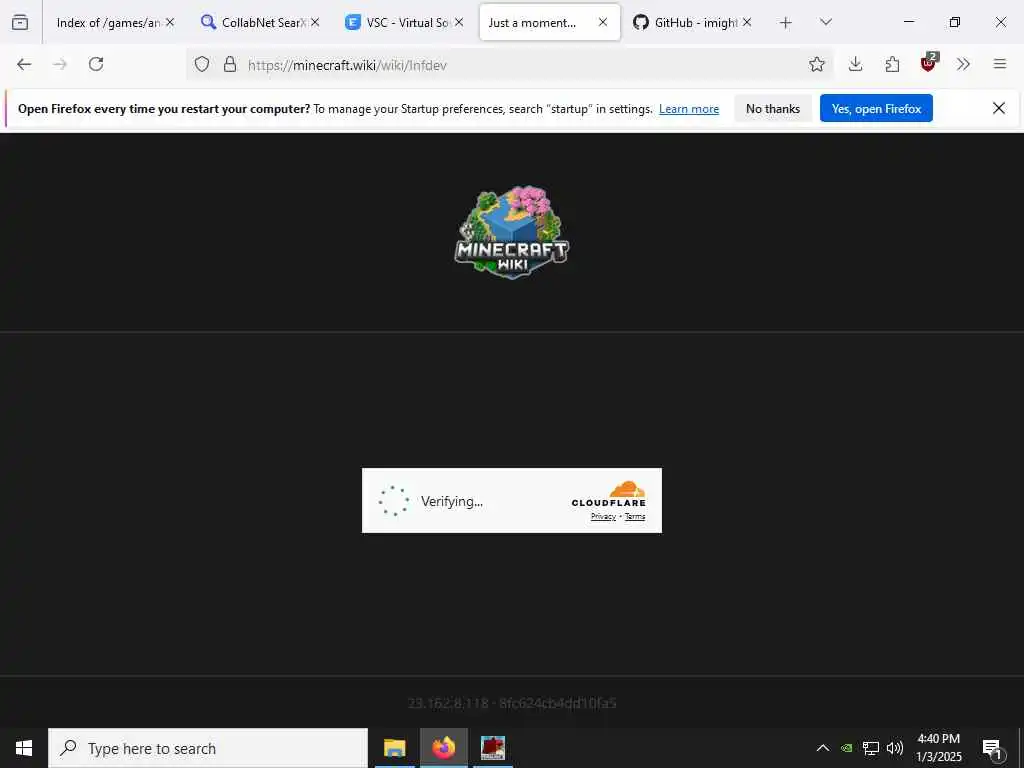Screen dimensions: 1024x768
Task: Open the Firefox application menu
Action: tap(1000, 64)
